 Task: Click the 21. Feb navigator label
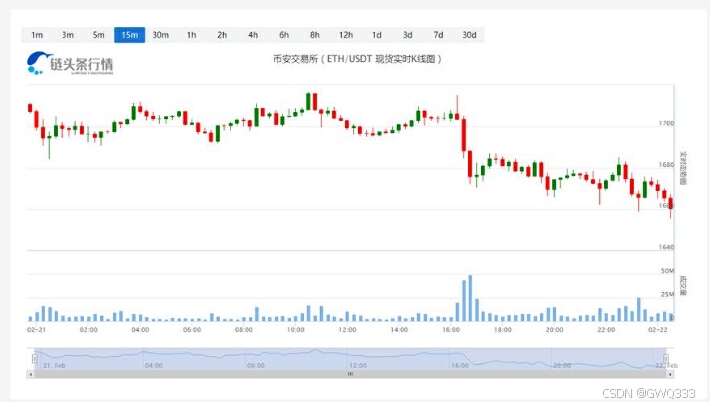coord(54,365)
